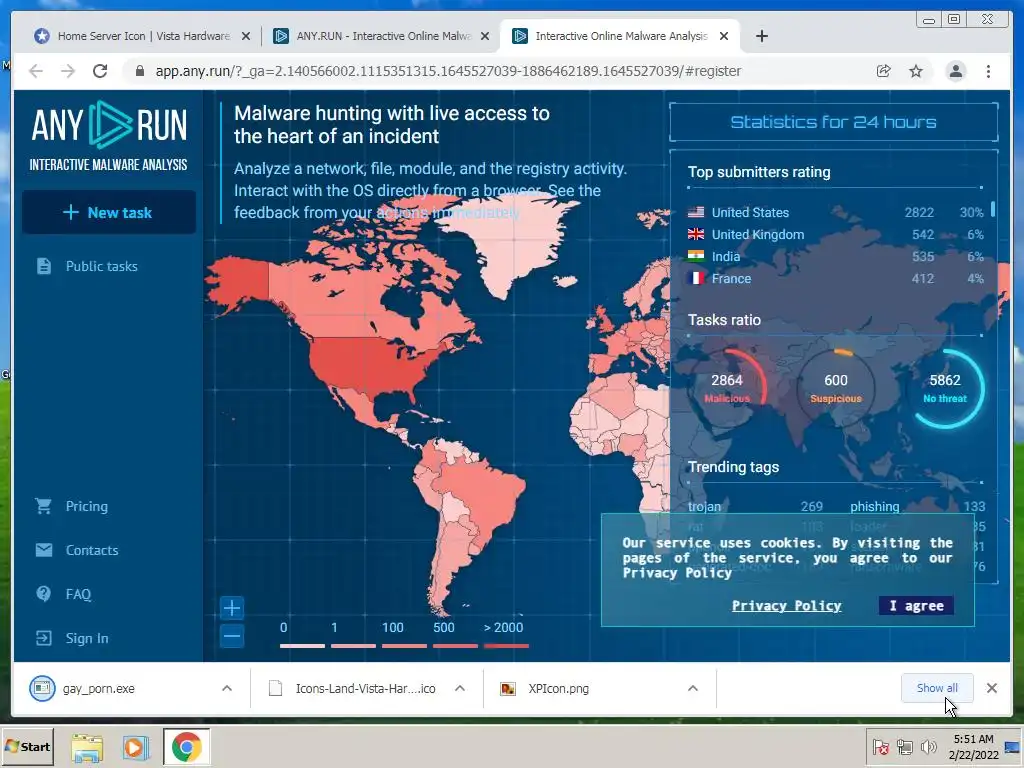The image size is (1024, 768).
Task: Open the Chrome profile icon
Action: coord(955,71)
